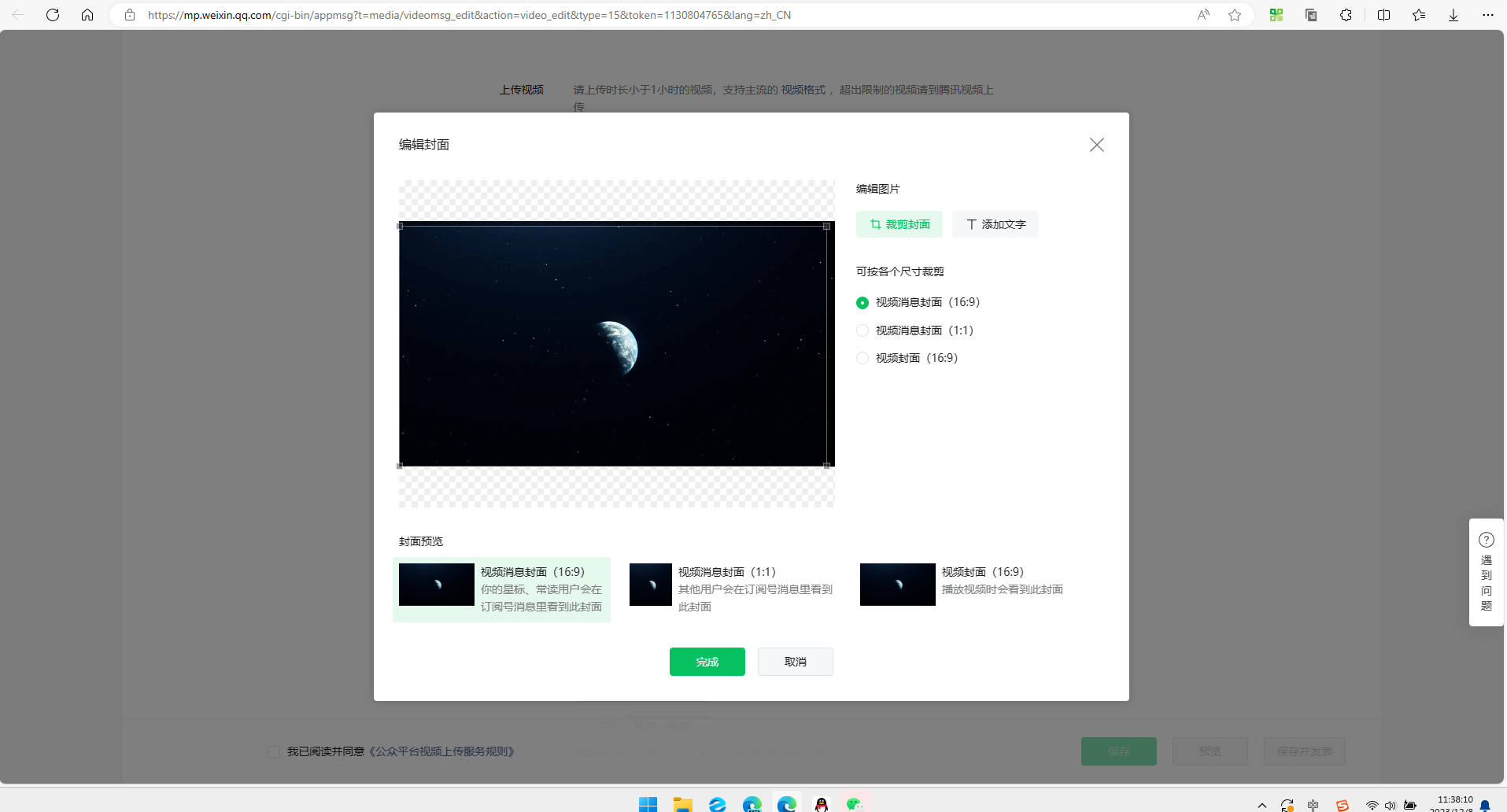Select the 添加文字 add text tool

pos(995,224)
